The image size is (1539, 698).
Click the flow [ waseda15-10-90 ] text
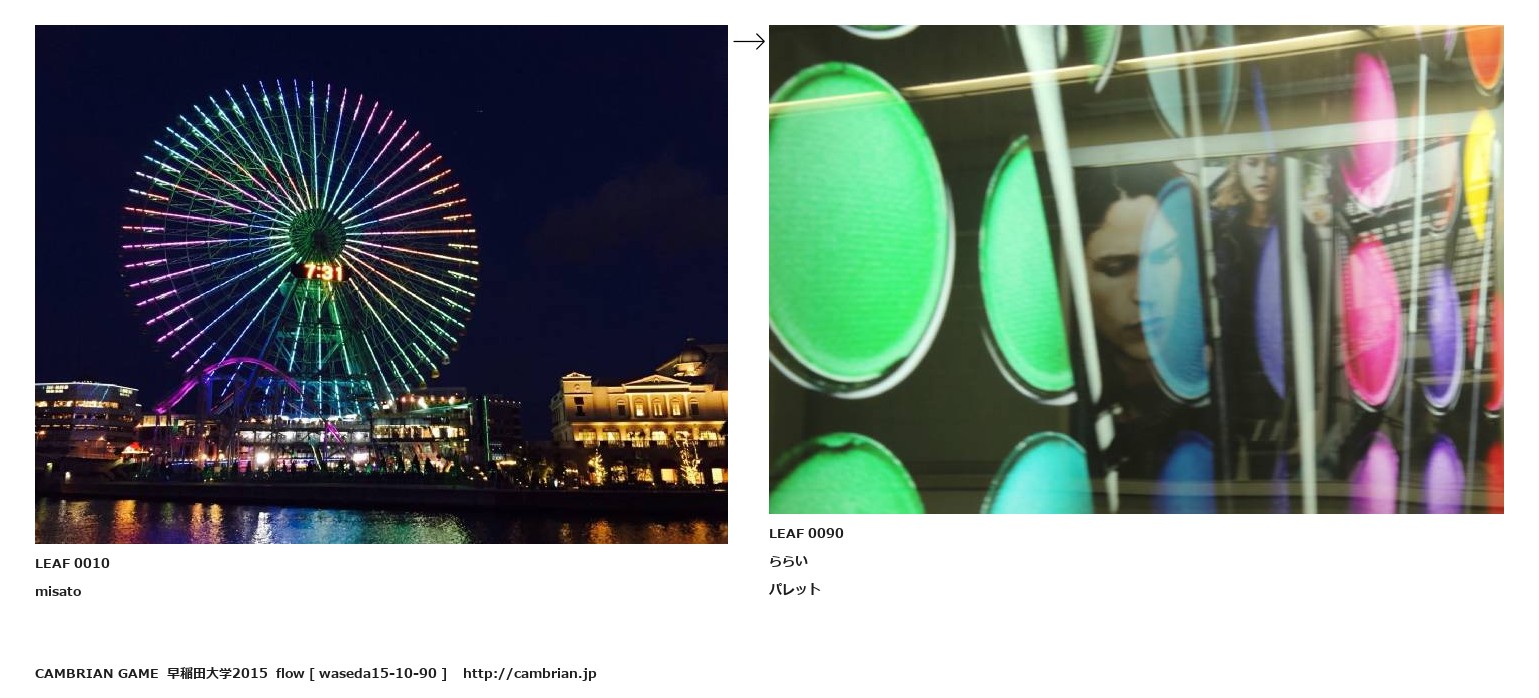[361, 673]
